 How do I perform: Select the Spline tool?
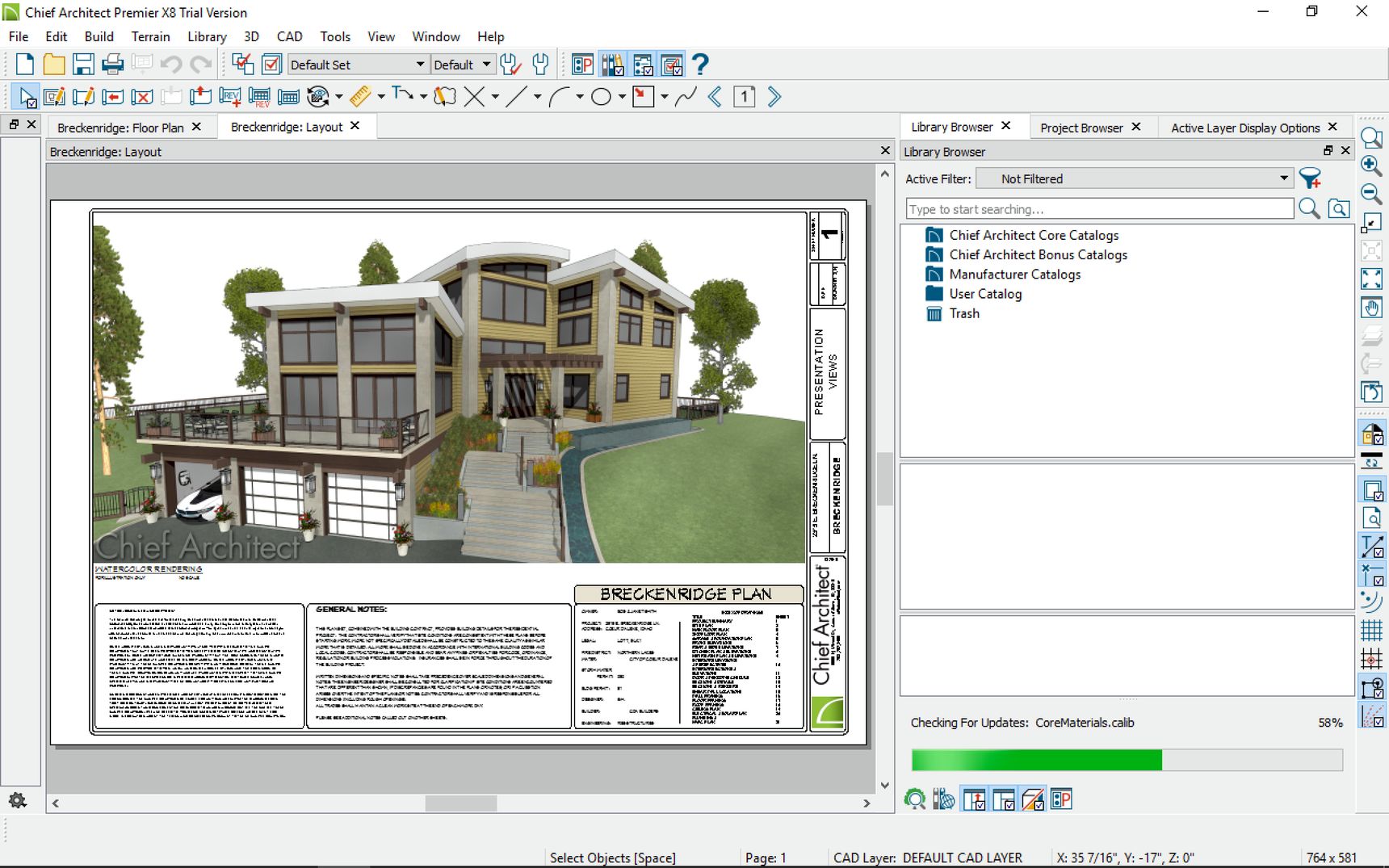coord(686,97)
